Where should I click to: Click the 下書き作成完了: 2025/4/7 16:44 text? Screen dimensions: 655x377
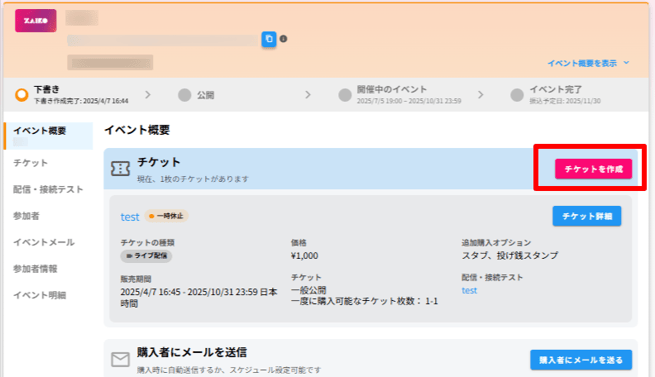point(81,101)
